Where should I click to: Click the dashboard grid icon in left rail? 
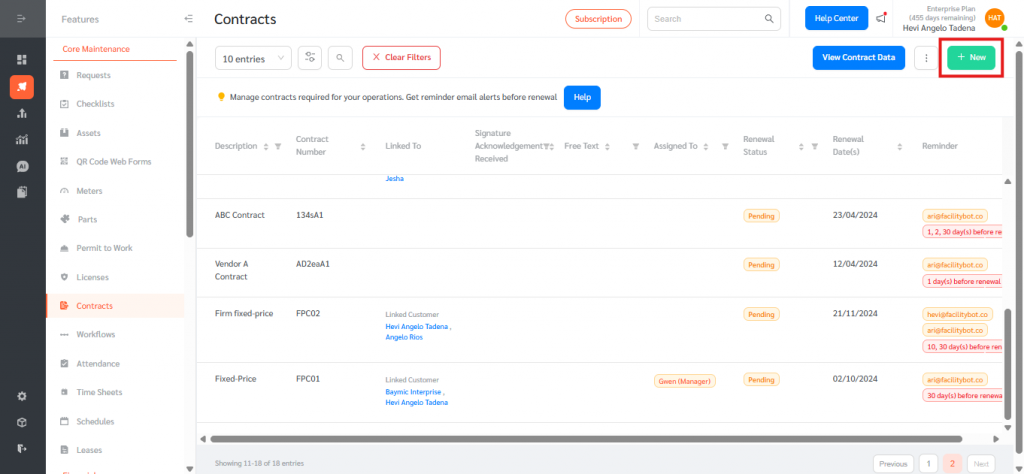click(x=22, y=60)
